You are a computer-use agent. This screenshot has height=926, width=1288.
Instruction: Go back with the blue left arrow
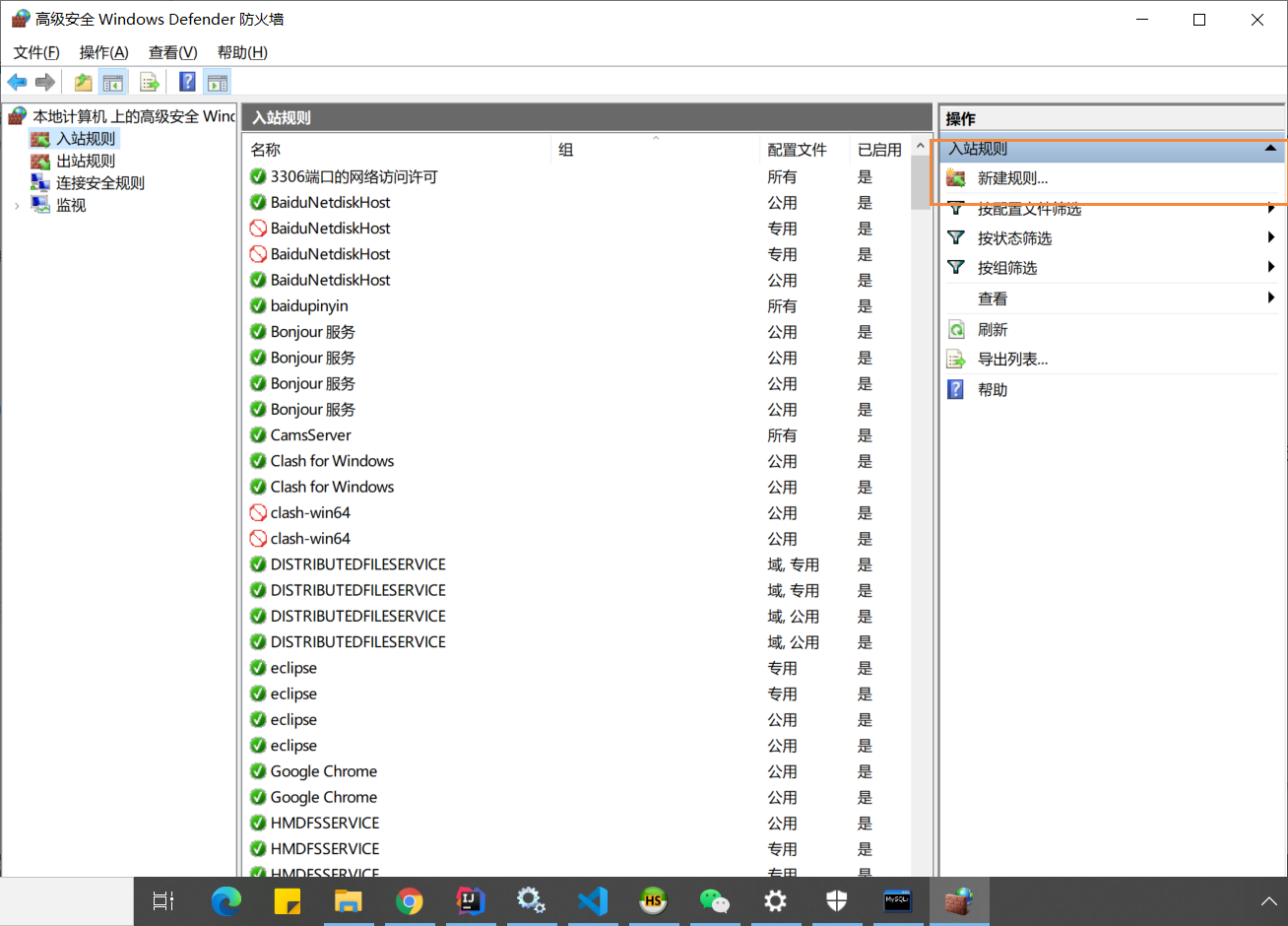[17, 82]
